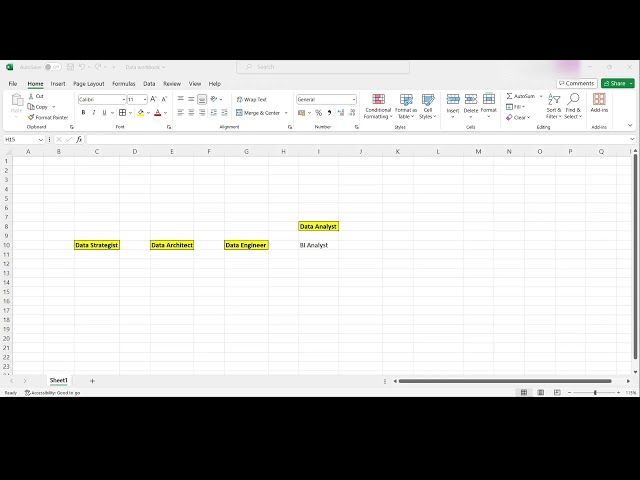Switch to the Insert tab
640x480 pixels.
coord(58,84)
